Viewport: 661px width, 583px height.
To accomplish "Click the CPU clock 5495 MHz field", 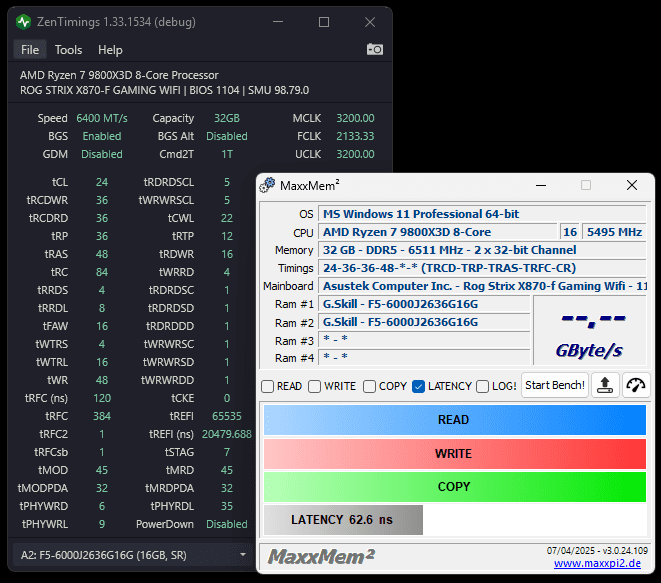I will [614, 232].
